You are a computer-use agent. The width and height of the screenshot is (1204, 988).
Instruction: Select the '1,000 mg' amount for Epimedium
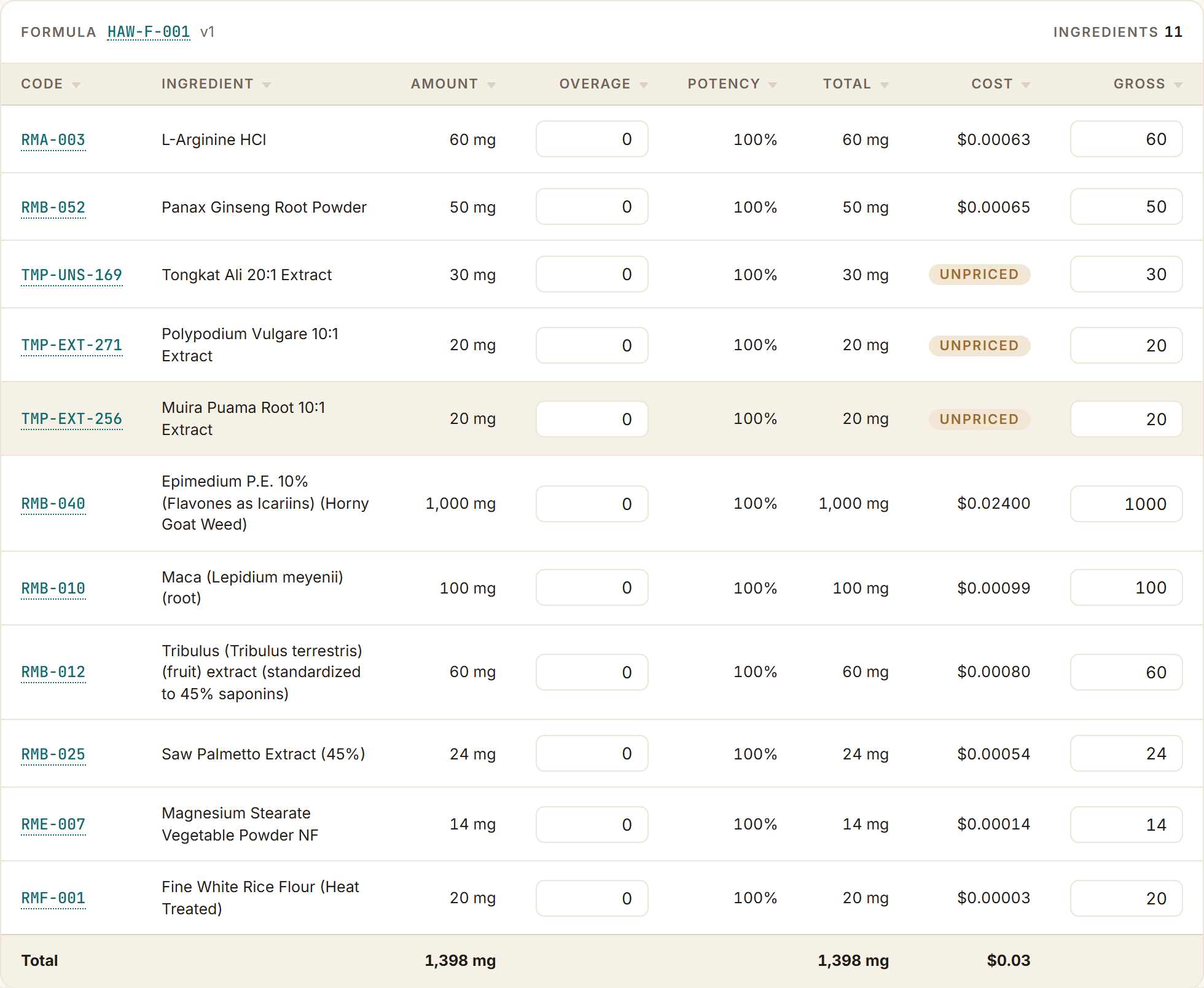pos(461,504)
